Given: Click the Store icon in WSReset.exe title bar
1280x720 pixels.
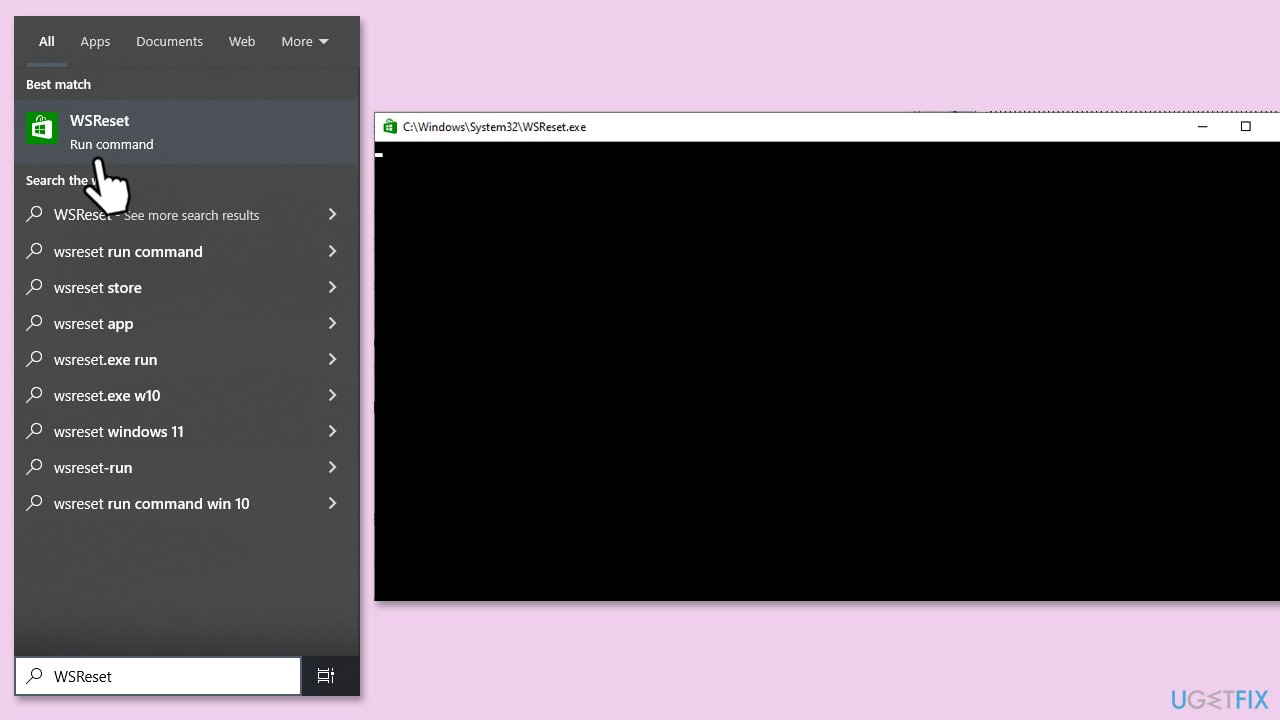Looking at the screenshot, I should [x=390, y=127].
